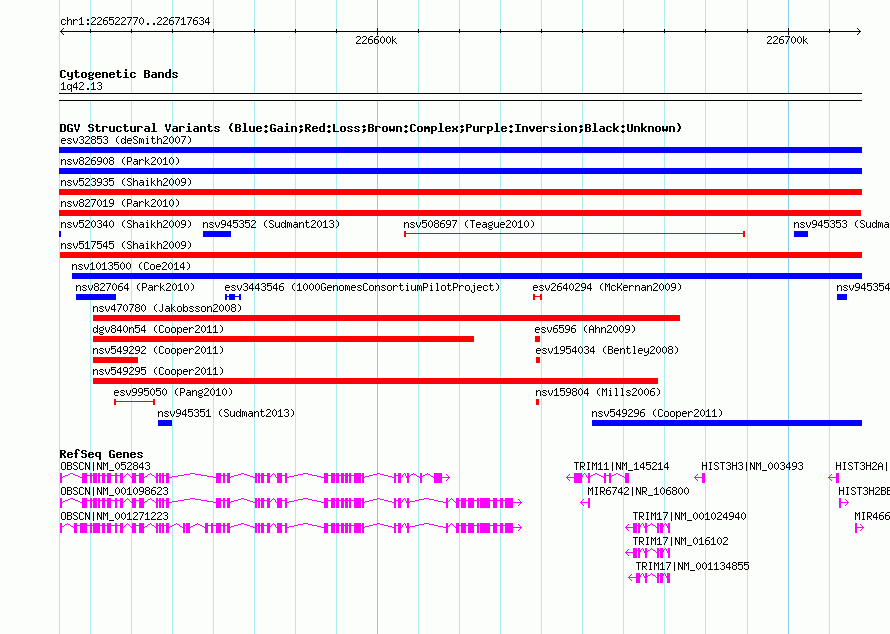The image size is (890, 634).
Task: Open TRIM17|NM_016102 gene label
Action: click(681, 541)
